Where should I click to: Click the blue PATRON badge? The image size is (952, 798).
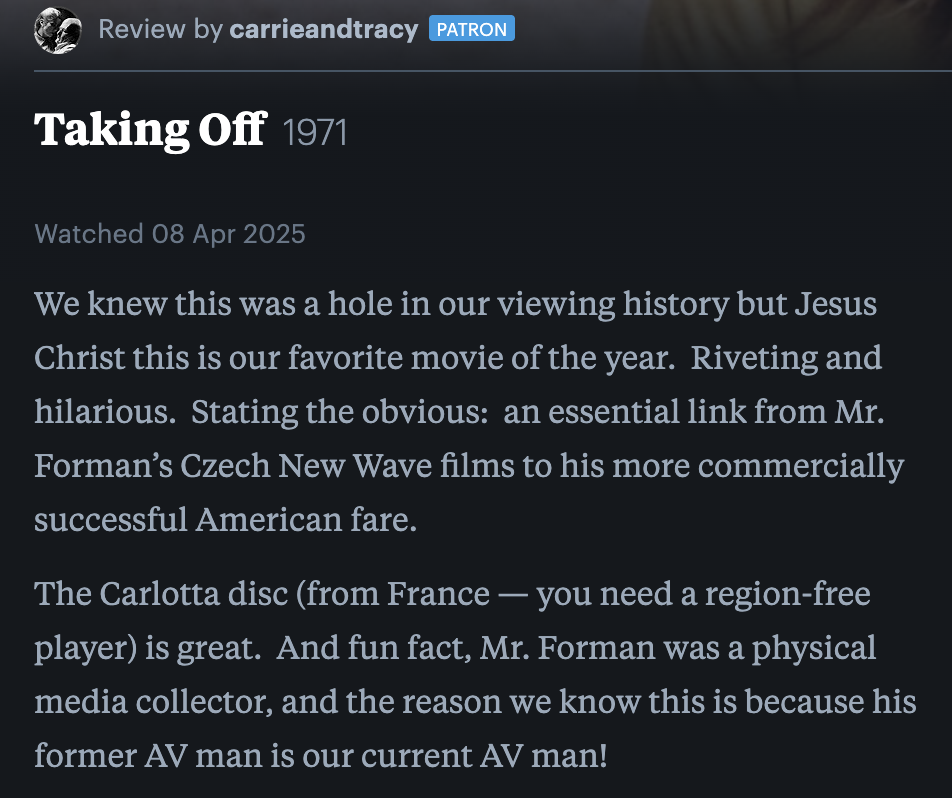point(471,28)
